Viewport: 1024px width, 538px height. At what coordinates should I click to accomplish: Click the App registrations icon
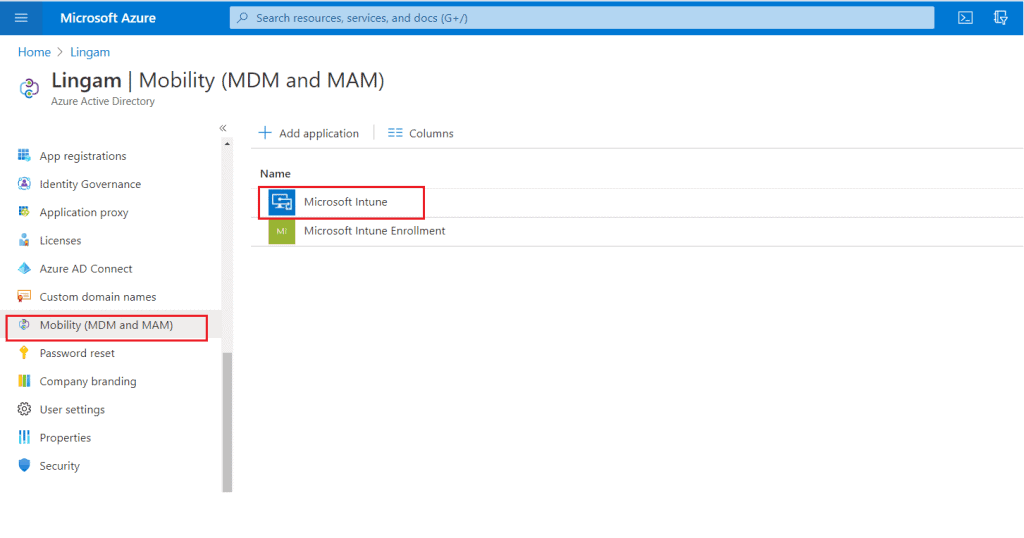click(x=24, y=155)
